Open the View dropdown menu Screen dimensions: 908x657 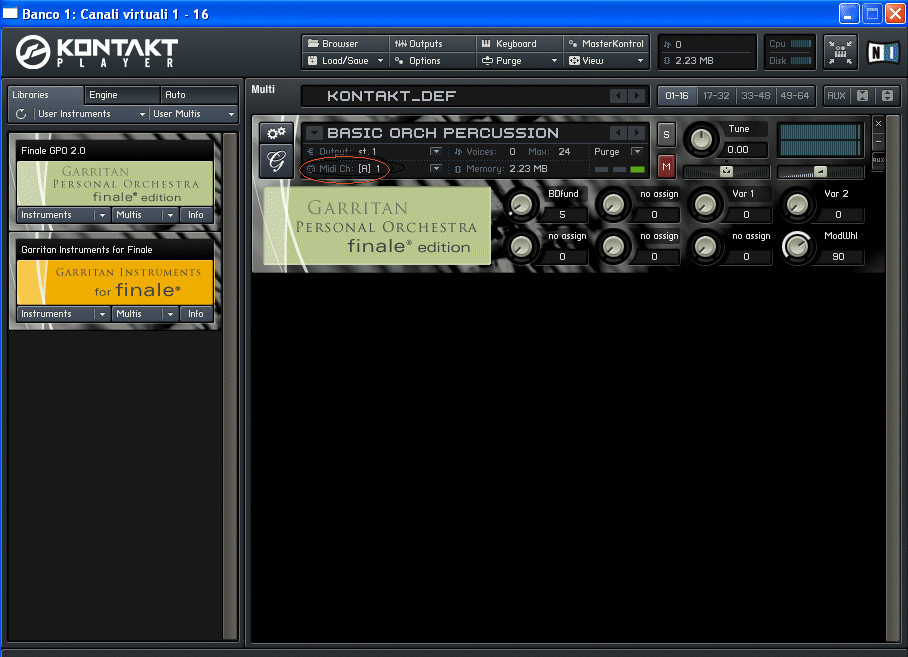point(606,61)
